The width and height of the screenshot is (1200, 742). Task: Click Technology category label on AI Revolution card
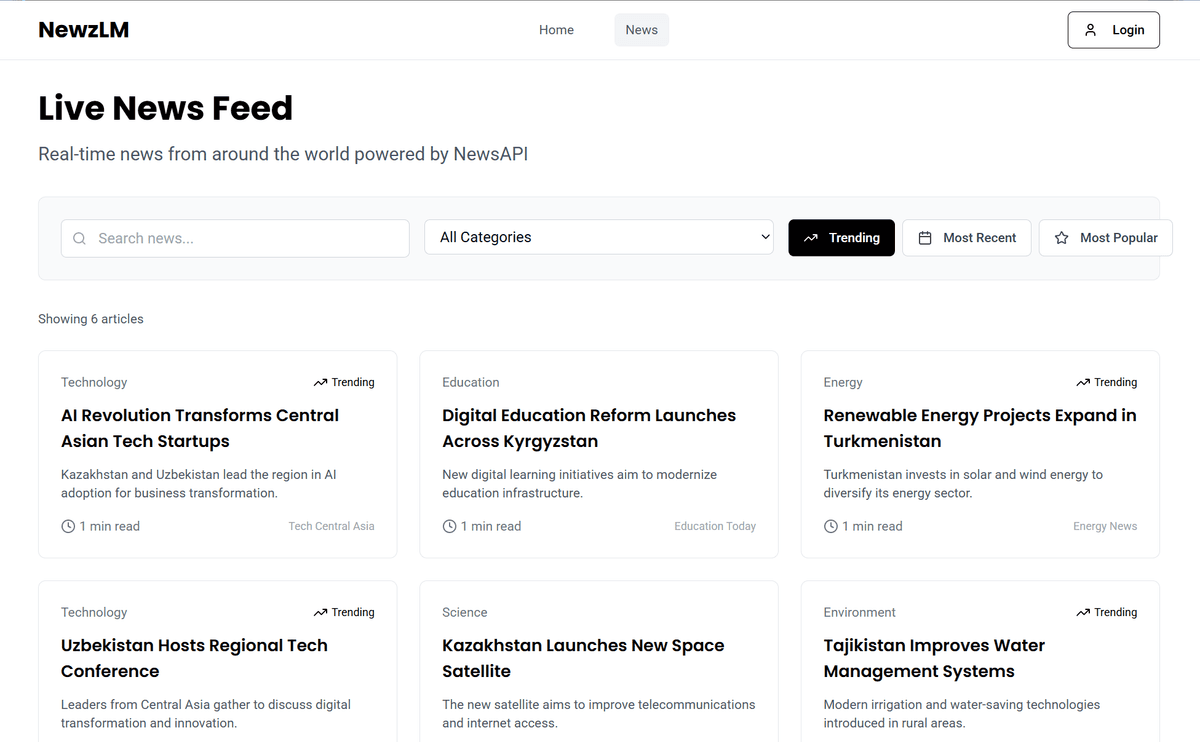click(94, 382)
